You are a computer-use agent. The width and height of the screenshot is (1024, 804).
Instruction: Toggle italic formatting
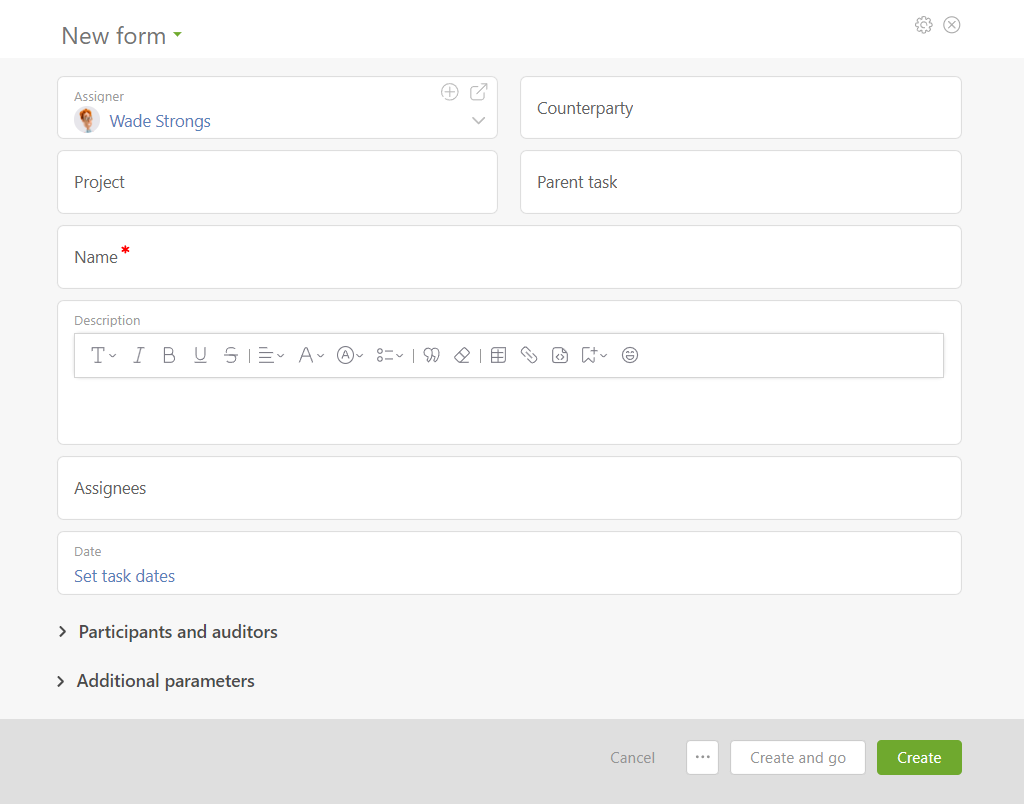[138, 355]
